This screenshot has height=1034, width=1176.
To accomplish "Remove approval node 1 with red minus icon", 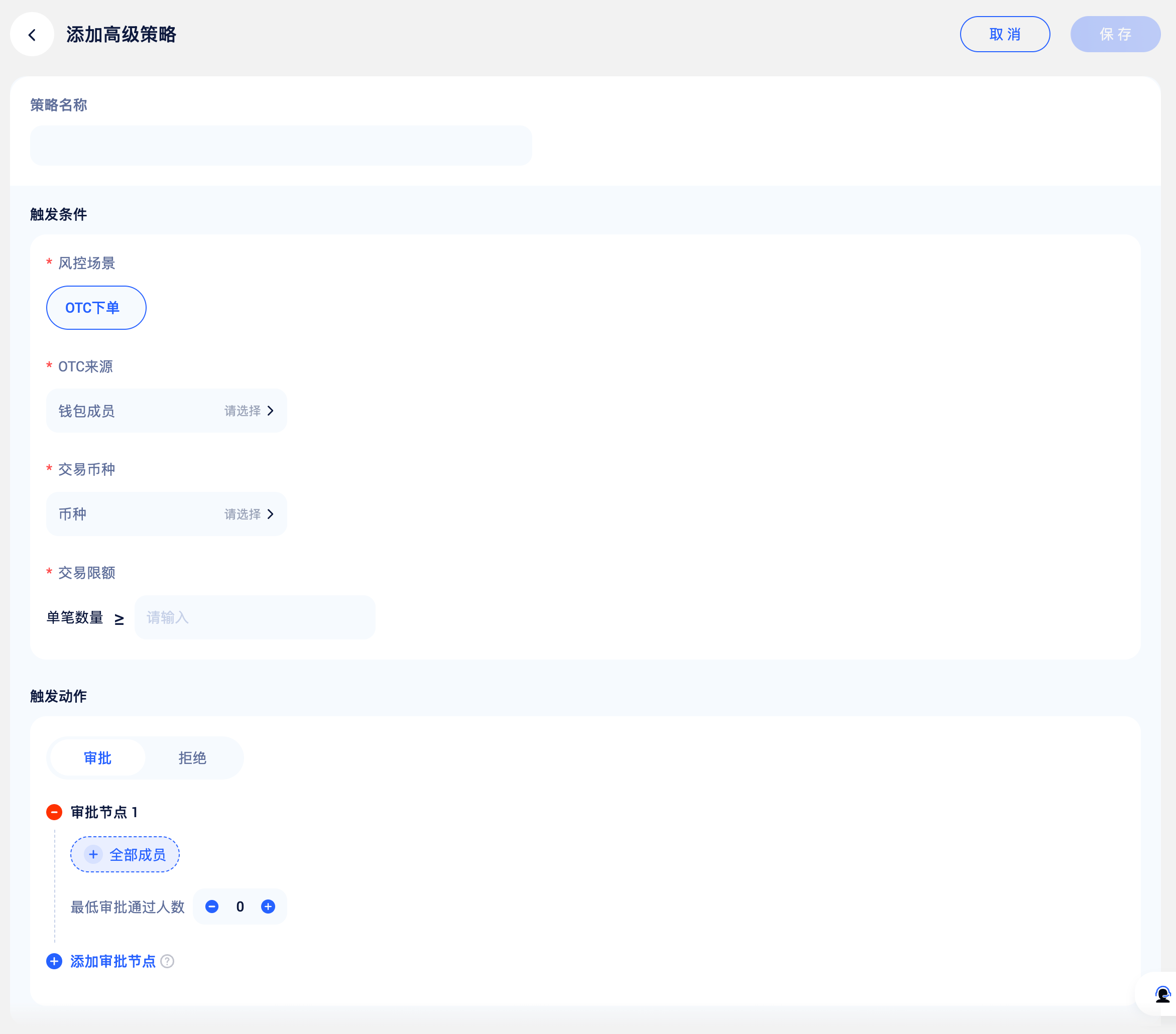I will pos(54,812).
